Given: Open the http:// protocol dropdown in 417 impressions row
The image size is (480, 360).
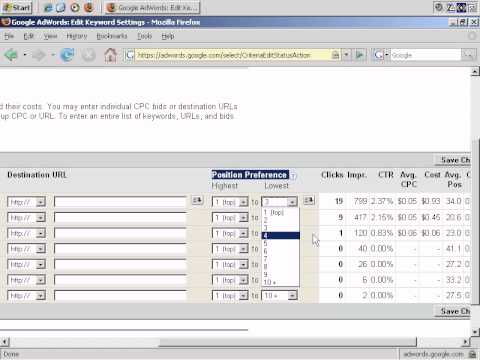Looking at the screenshot, I should pos(26,218).
